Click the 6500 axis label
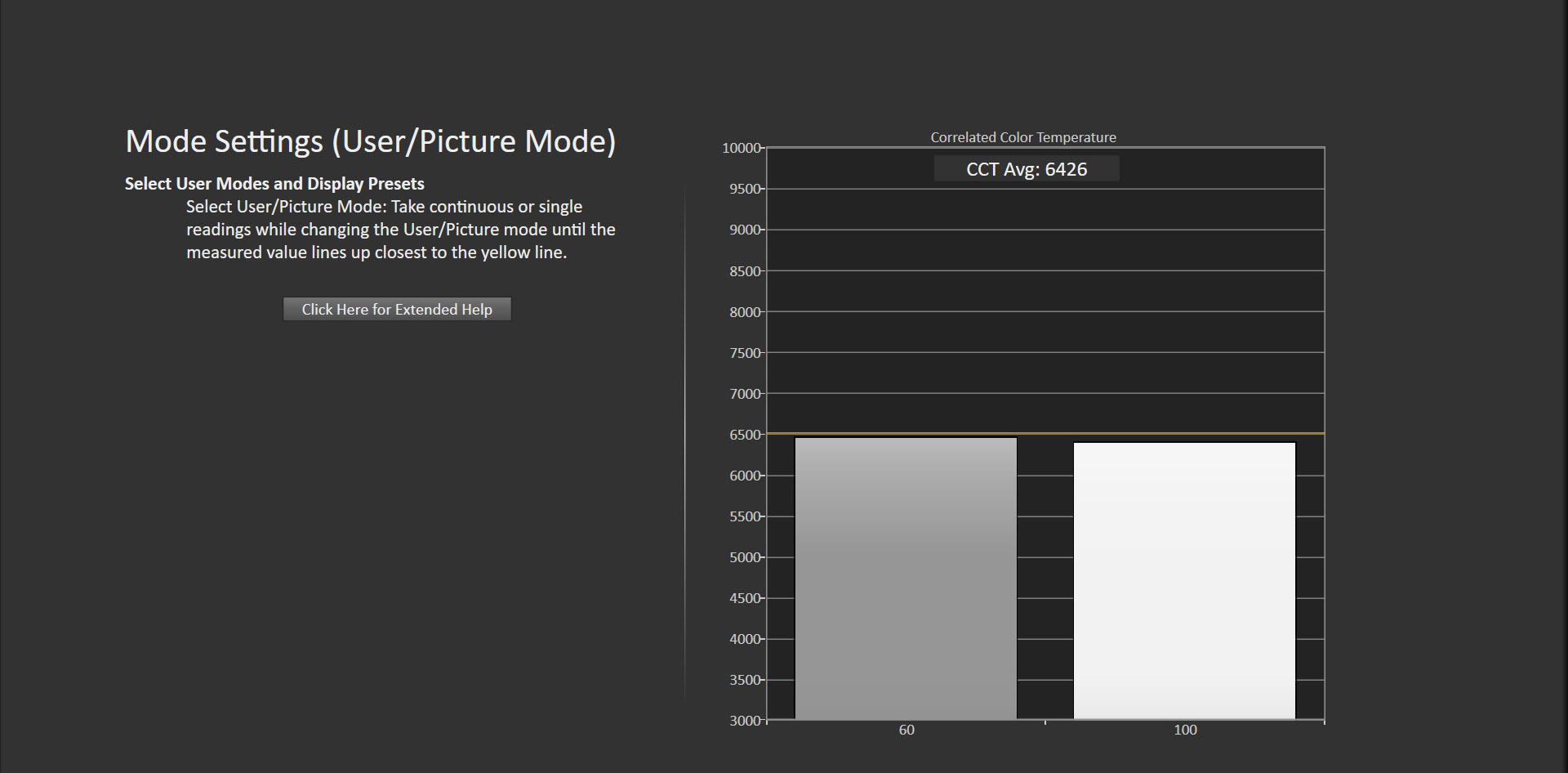The height and width of the screenshot is (773, 1568). click(x=745, y=435)
